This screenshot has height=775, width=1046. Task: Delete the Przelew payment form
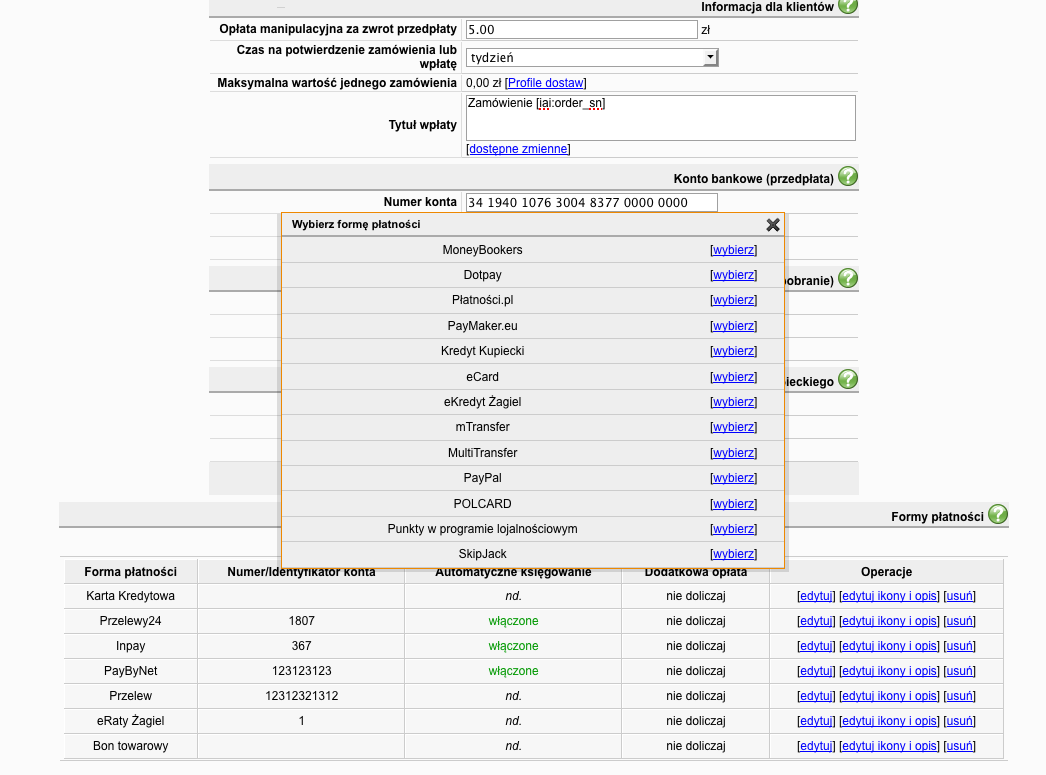click(959, 696)
